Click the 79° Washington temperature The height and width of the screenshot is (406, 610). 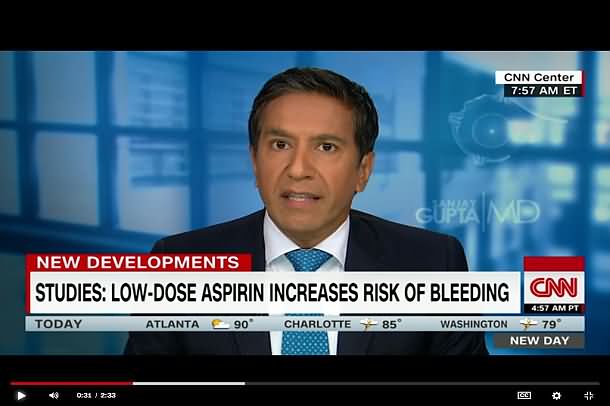click(x=552, y=324)
